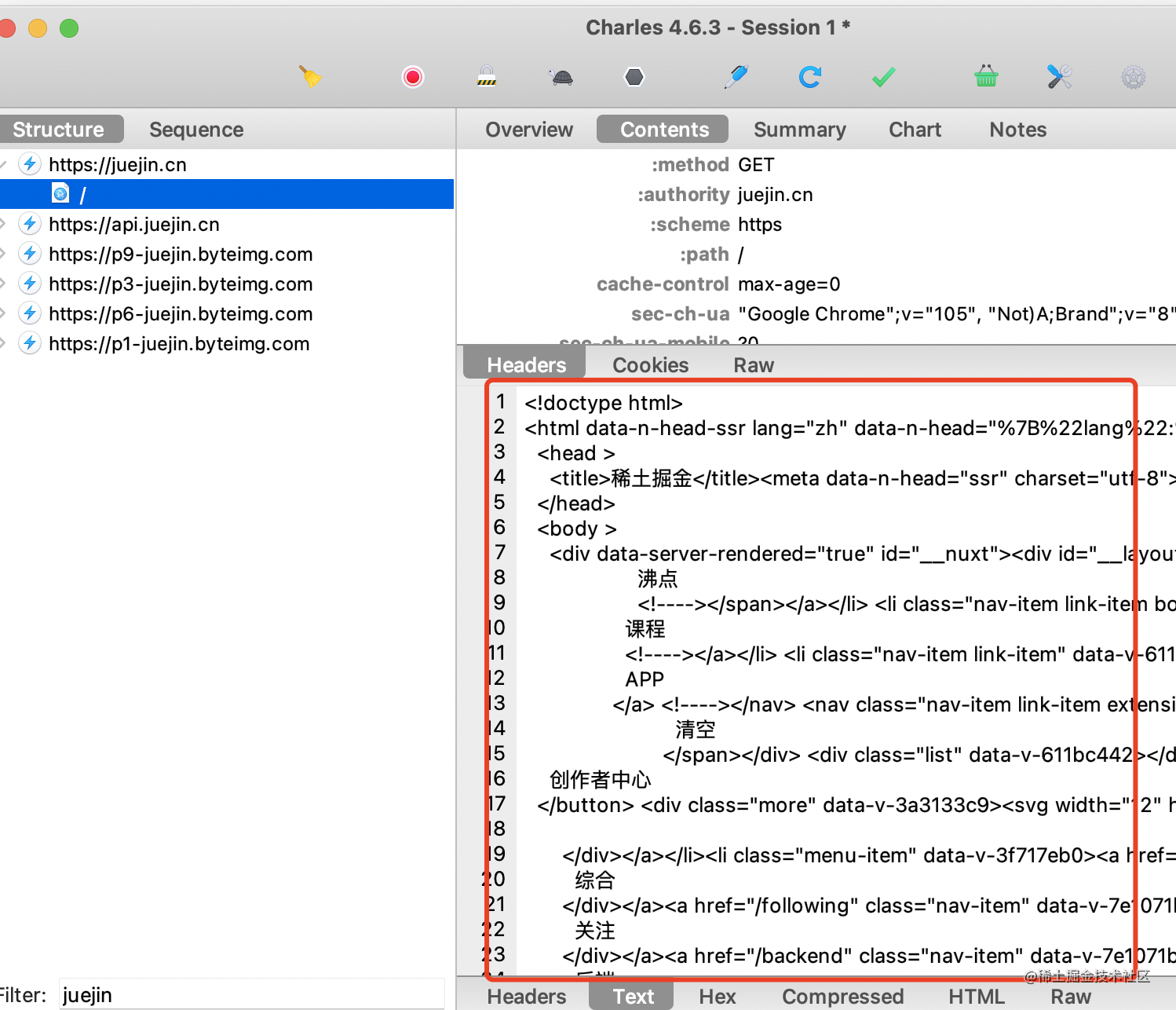The width and height of the screenshot is (1176, 1010).
Task: Toggle breakpoints with the hexagon icon
Action: (x=634, y=76)
